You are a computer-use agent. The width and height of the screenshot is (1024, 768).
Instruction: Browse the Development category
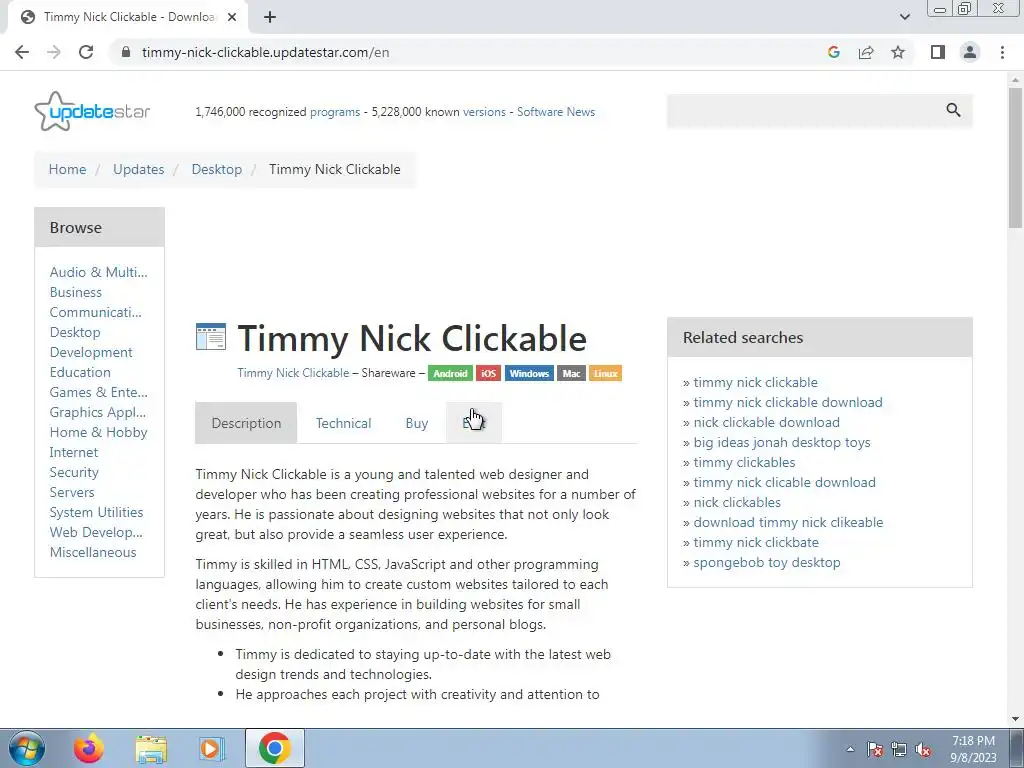coord(91,352)
